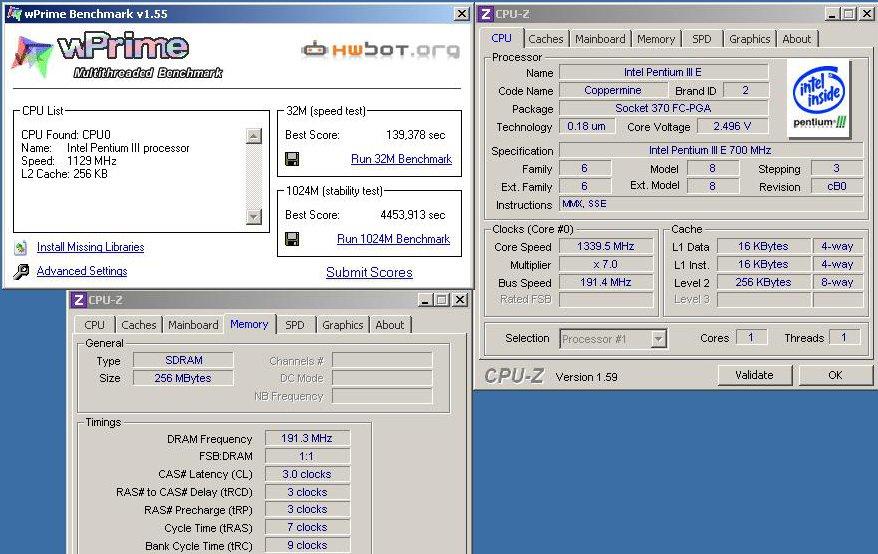Open Submit Scores link

369,272
